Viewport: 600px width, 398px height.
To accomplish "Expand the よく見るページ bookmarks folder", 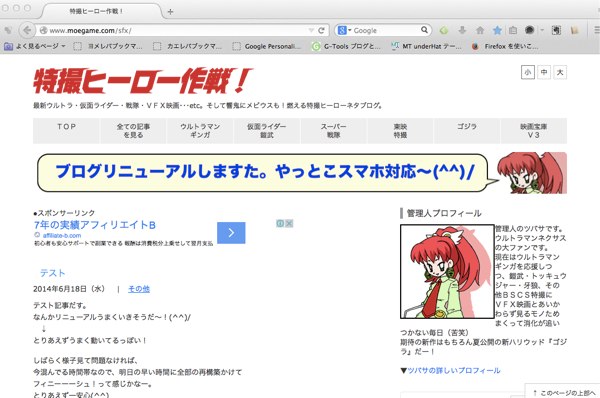I will point(34,46).
